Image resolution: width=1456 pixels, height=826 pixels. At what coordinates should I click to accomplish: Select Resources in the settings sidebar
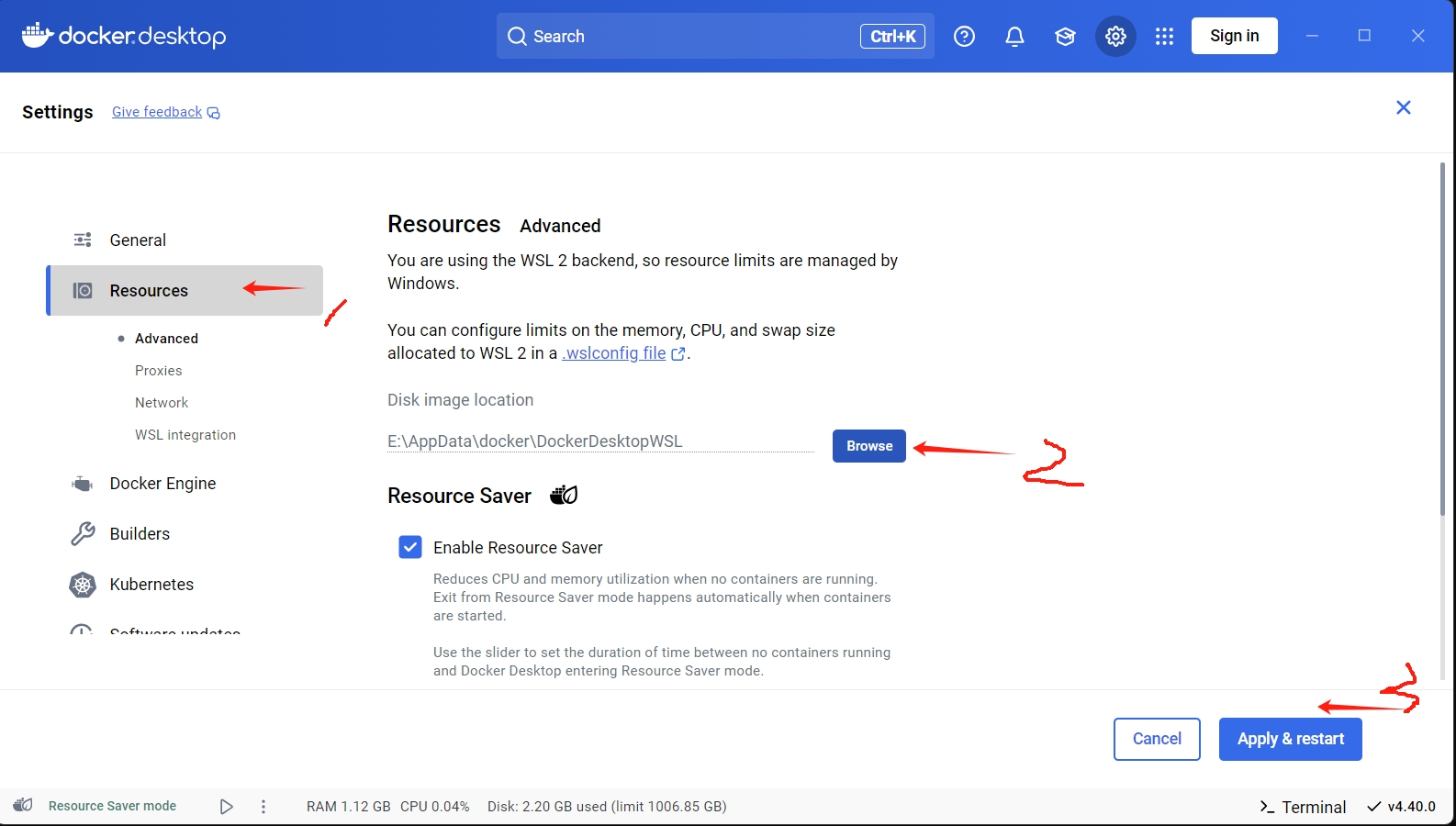coord(185,290)
